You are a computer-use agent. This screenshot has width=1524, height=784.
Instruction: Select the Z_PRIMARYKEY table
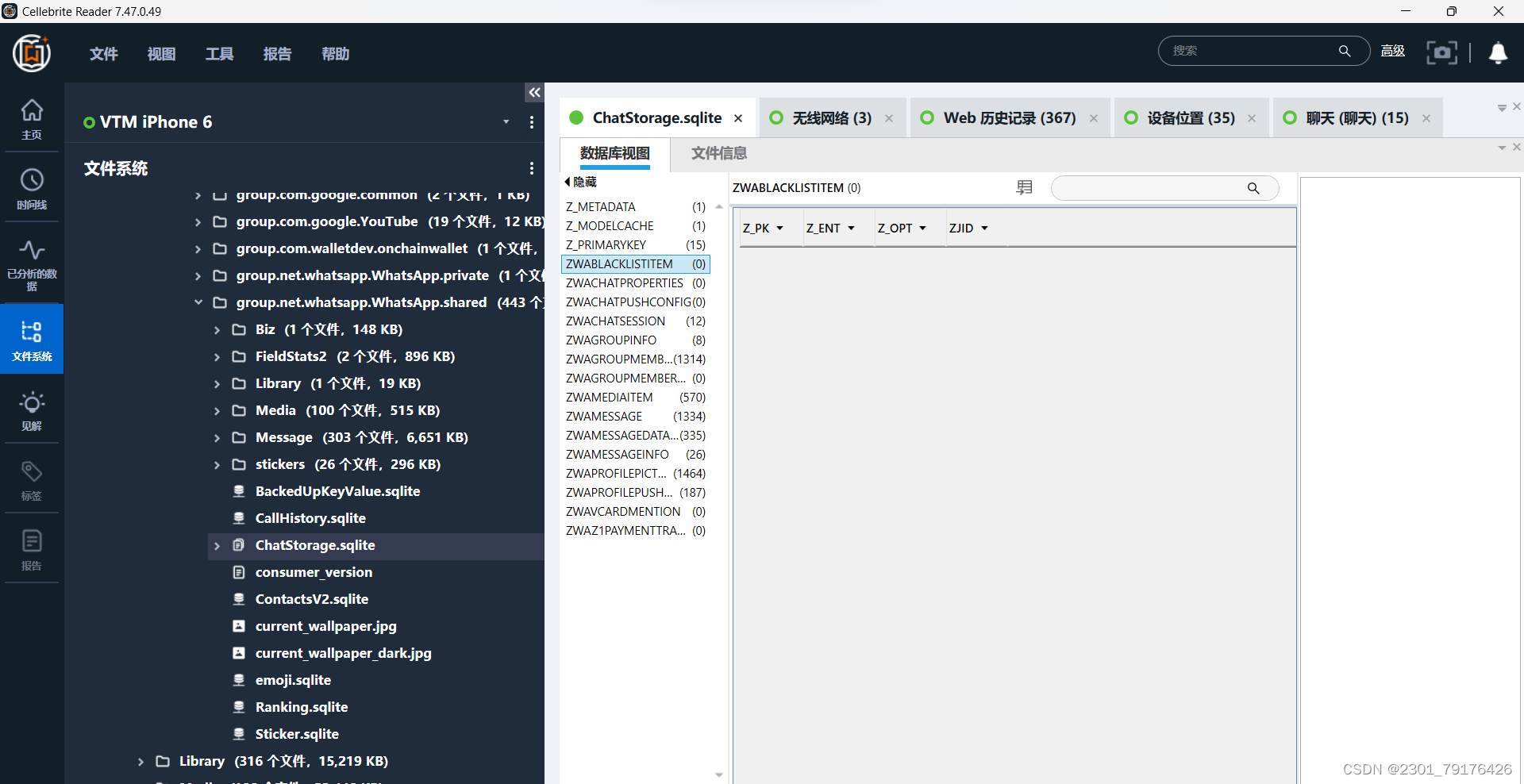click(635, 245)
